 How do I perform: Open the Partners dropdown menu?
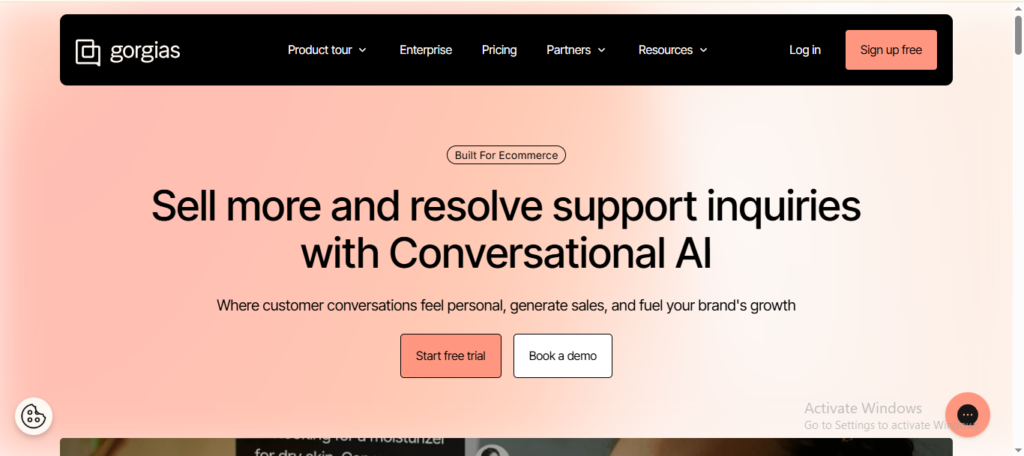pyautogui.click(x=576, y=50)
